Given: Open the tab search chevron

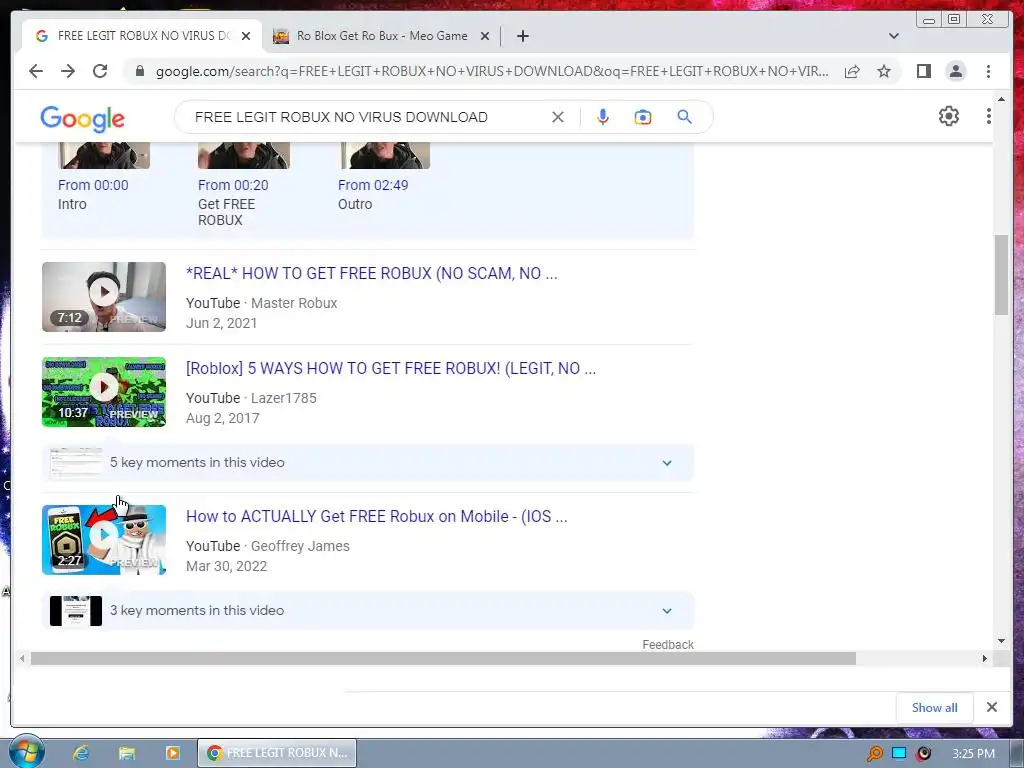Looking at the screenshot, I should [893, 36].
